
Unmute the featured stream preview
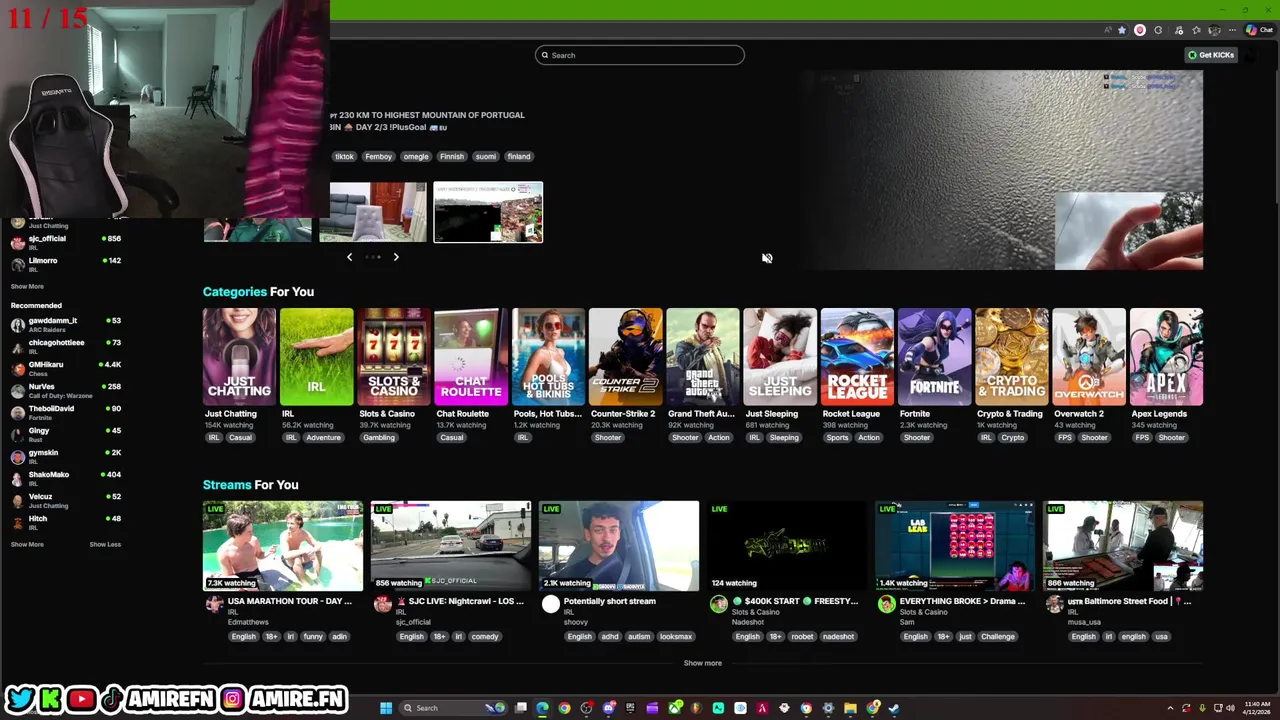(767, 258)
